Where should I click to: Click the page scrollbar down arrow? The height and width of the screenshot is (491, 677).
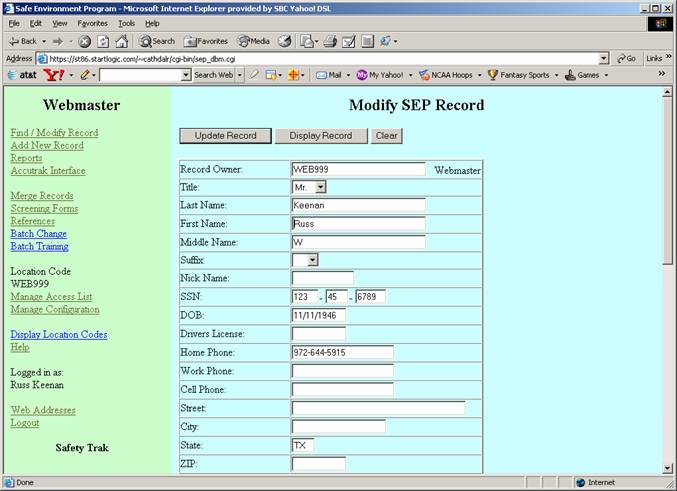tap(667, 467)
